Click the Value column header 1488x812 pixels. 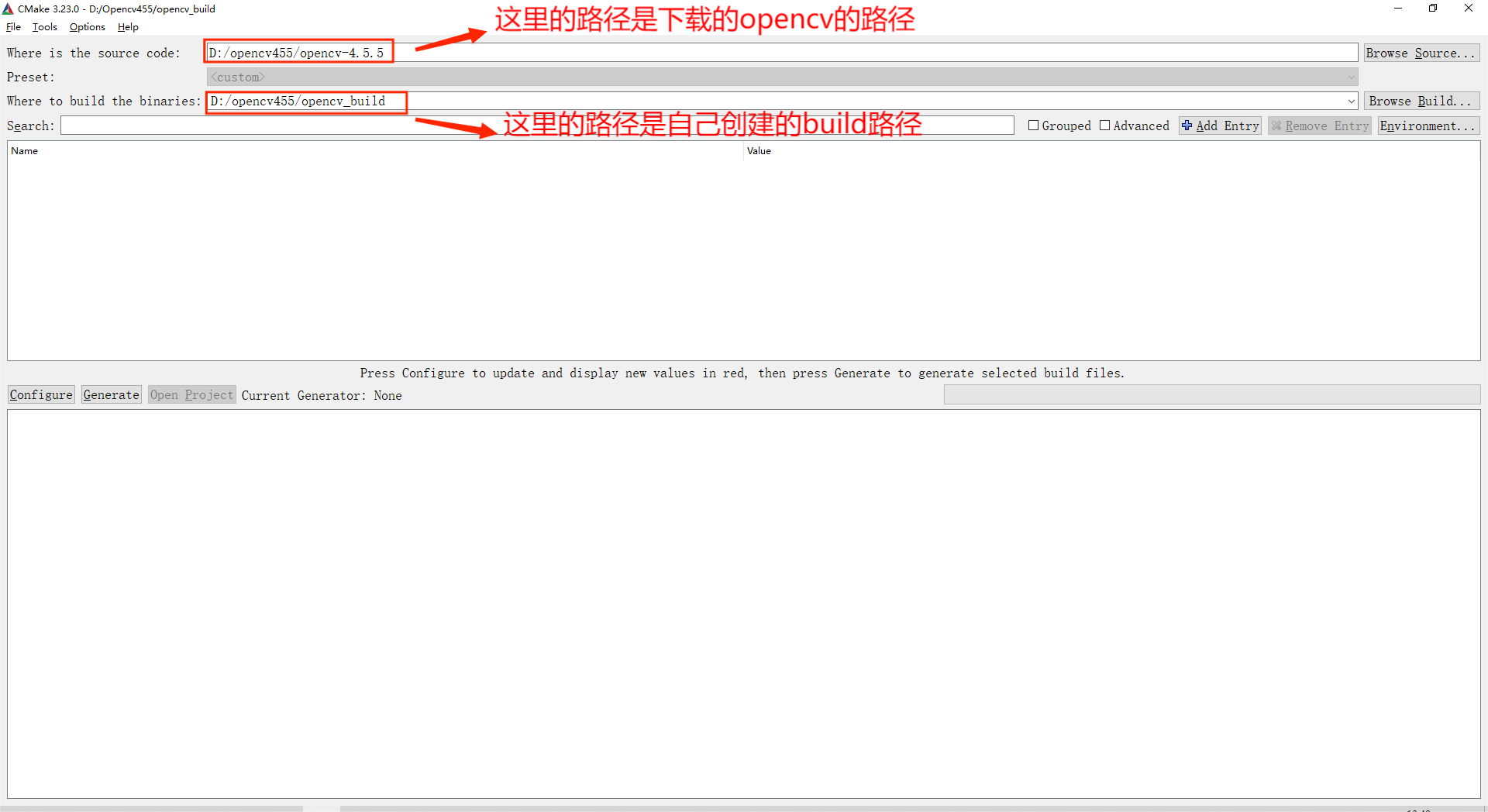tap(1111, 151)
